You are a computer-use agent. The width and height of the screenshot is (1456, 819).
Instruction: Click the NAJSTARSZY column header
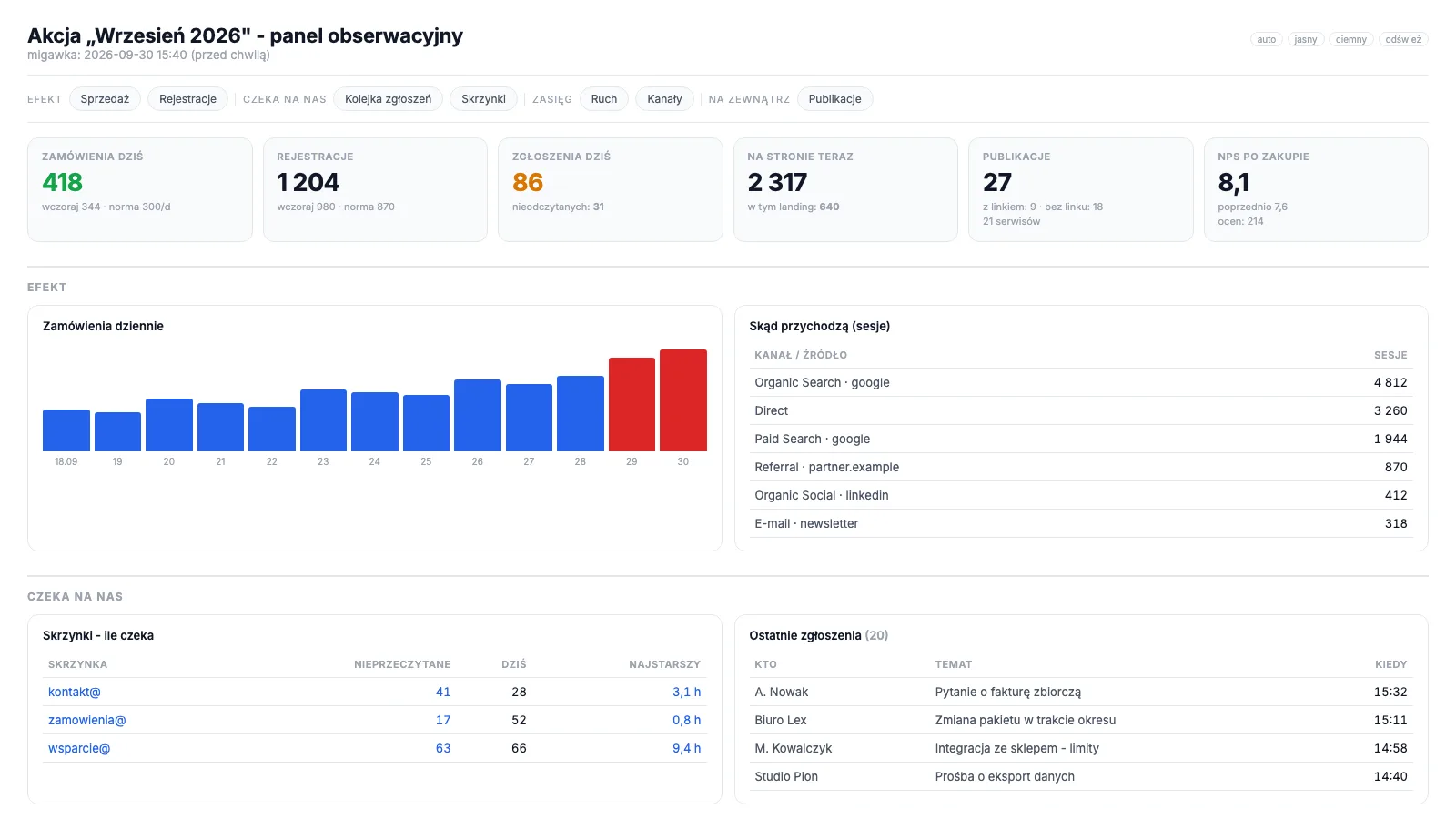[x=664, y=664]
